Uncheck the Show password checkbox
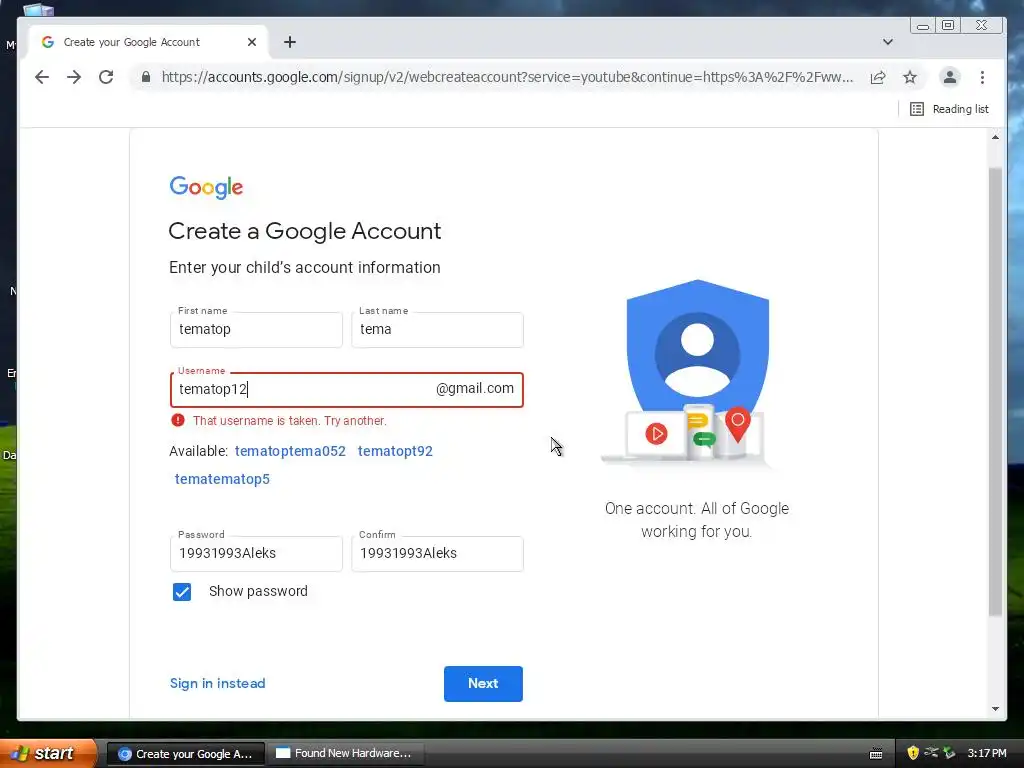This screenshot has height=768, width=1024. (182, 592)
